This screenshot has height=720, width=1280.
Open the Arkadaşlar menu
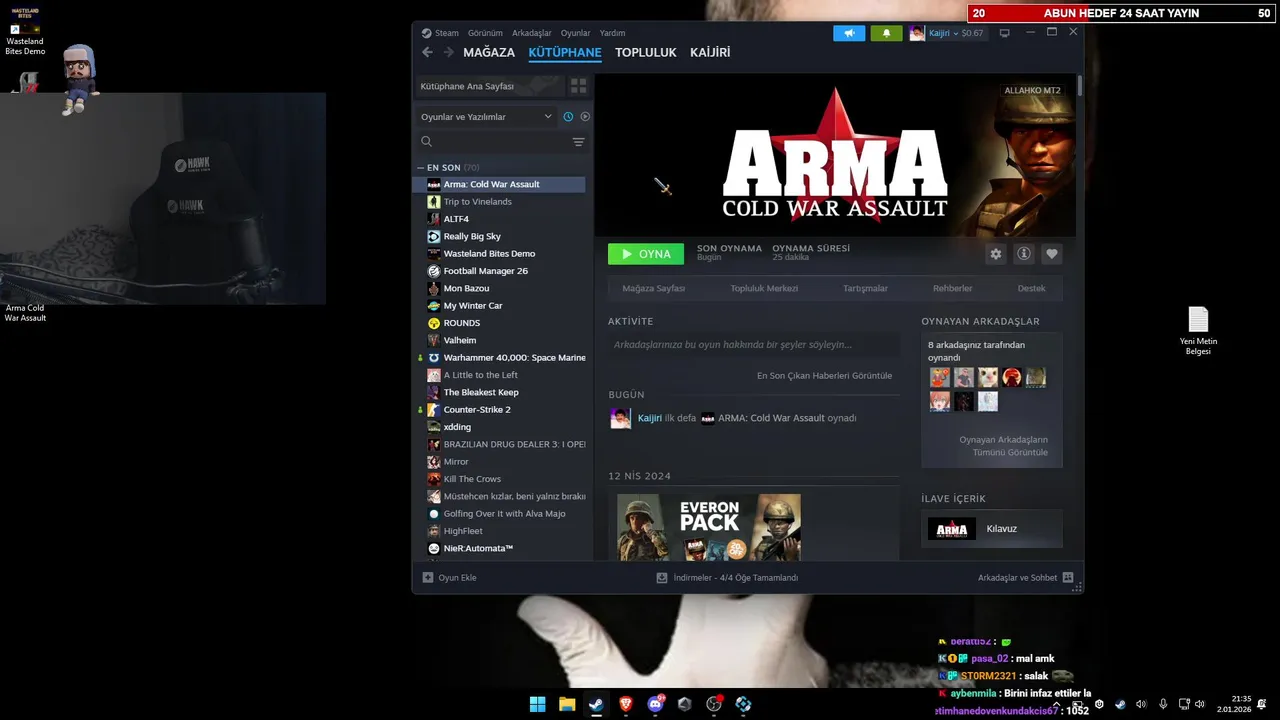pyautogui.click(x=532, y=33)
